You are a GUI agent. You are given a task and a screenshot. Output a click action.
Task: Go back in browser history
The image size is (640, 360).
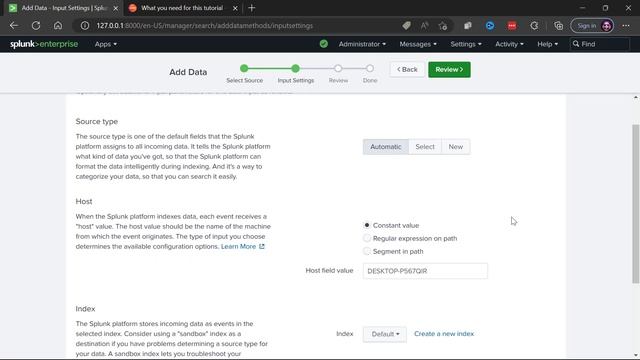14,26
